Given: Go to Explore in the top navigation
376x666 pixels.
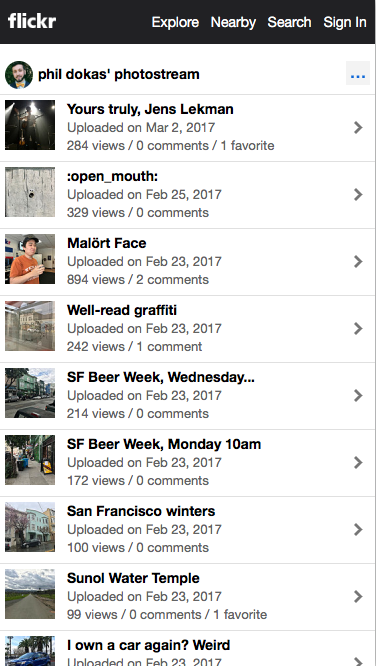Looking at the screenshot, I should 175,22.
